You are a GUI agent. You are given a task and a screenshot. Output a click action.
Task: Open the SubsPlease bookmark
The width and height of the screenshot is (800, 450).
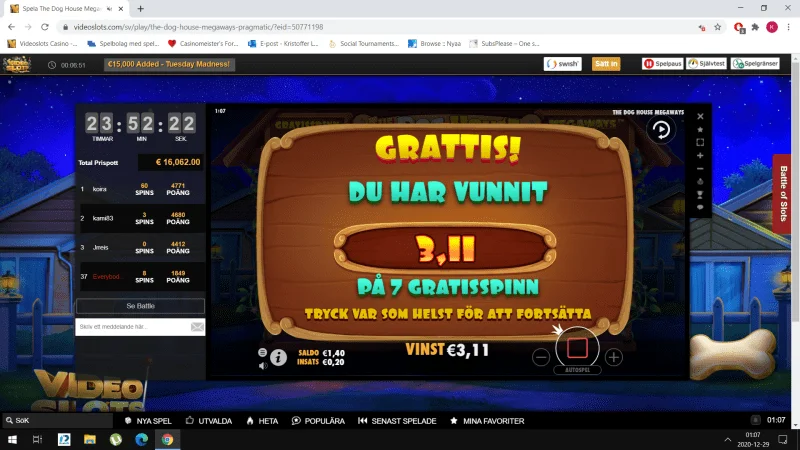[504, 43]
